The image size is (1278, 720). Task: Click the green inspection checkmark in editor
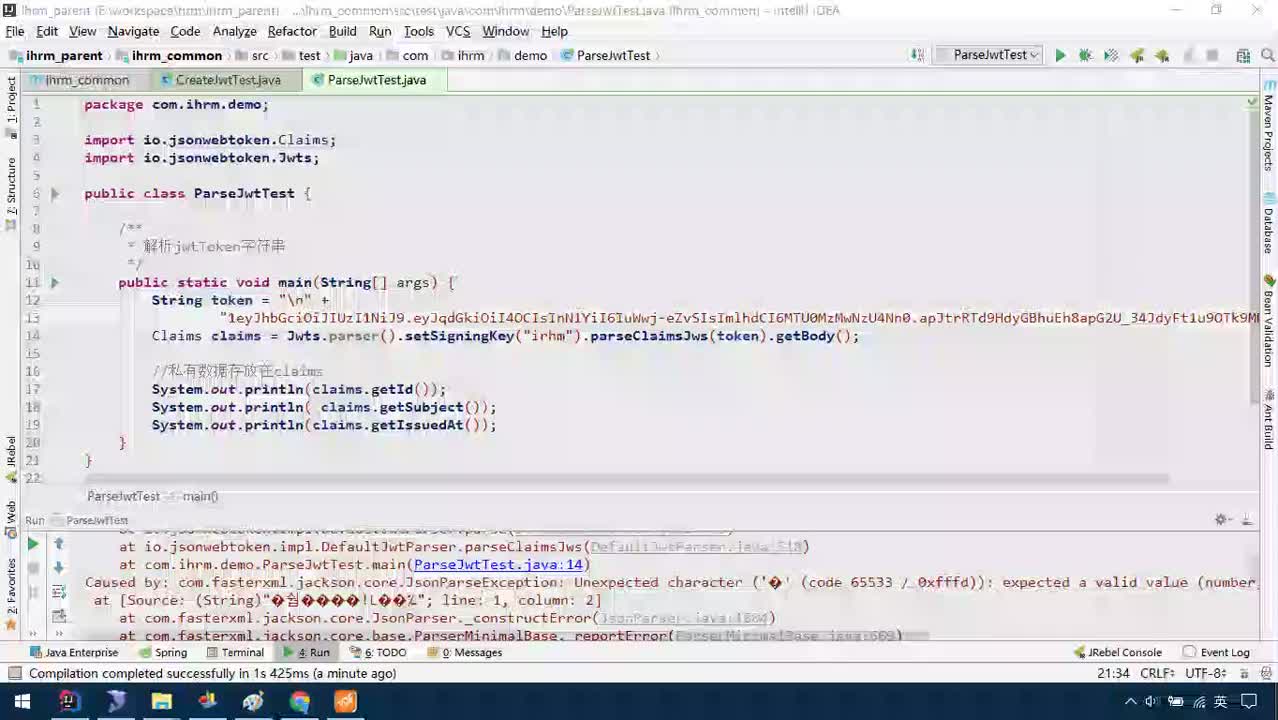[x=1251, y=102]
